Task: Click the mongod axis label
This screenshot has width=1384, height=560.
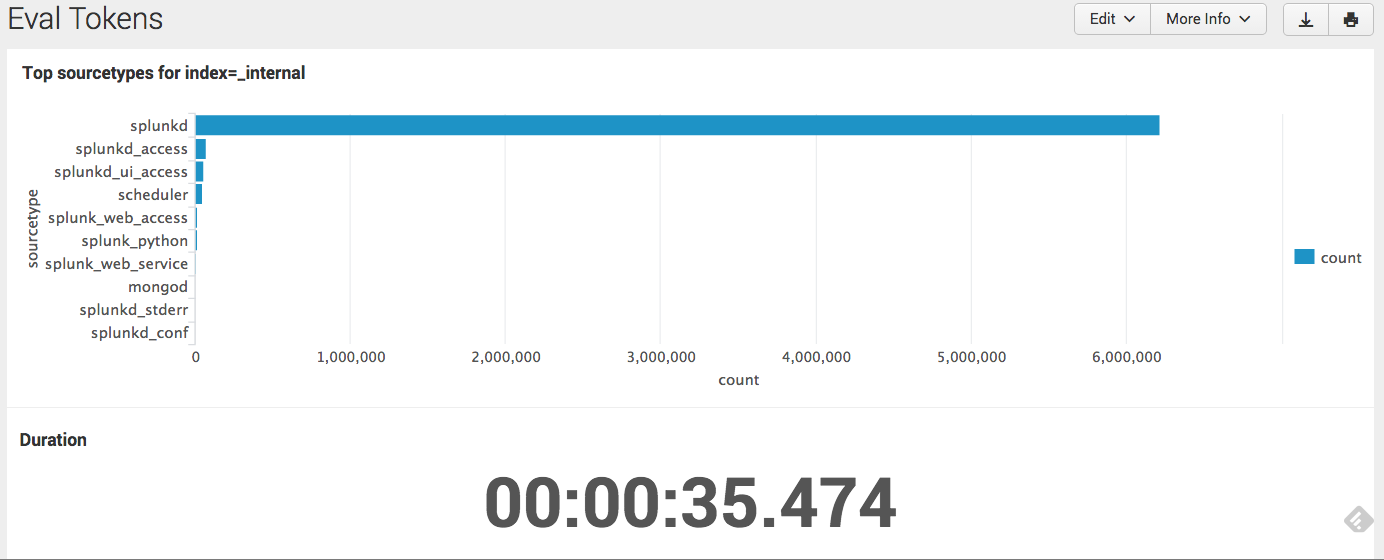Action: tap(158, 286)
